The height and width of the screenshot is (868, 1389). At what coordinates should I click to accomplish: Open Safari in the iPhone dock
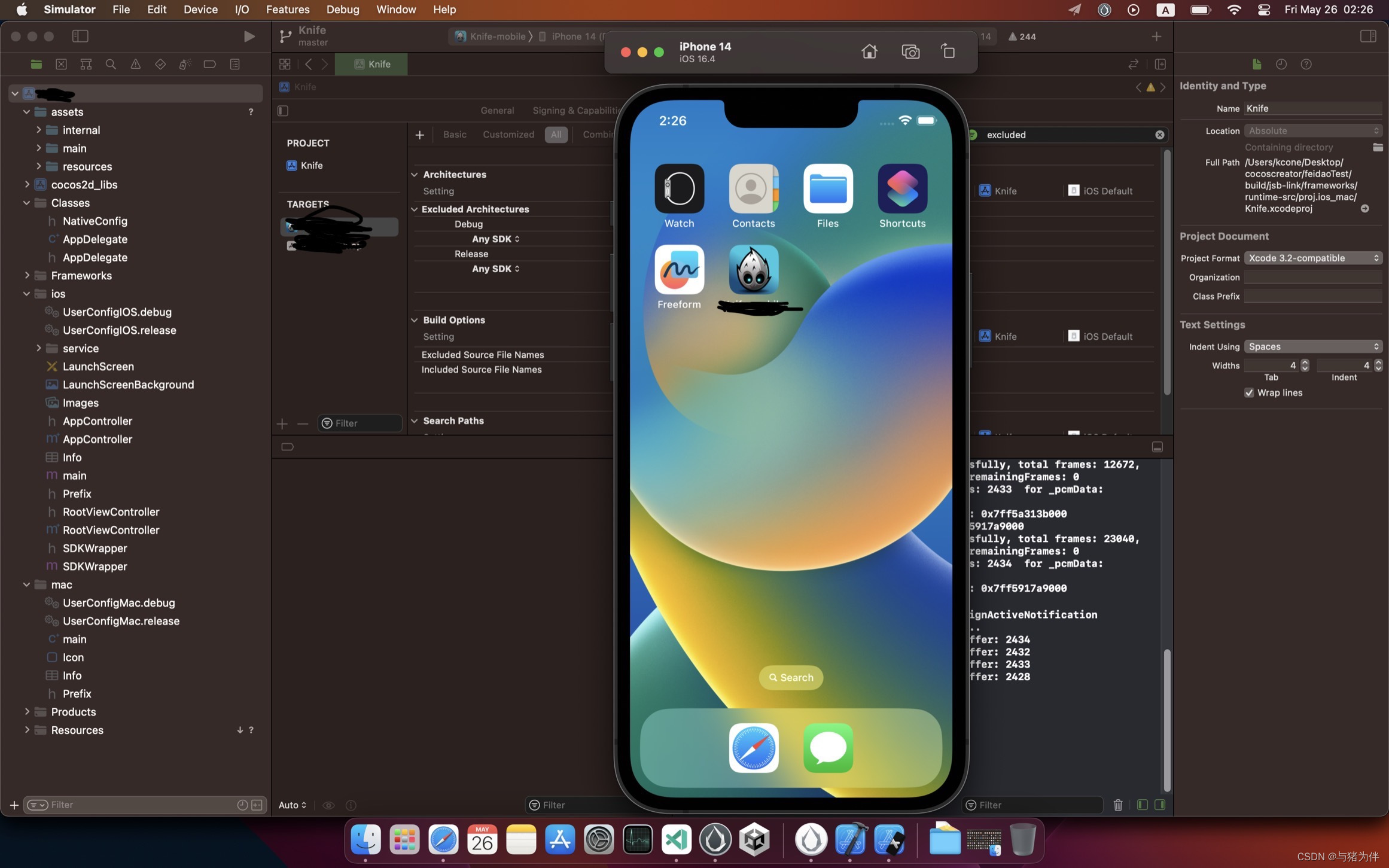coord(754,748)
